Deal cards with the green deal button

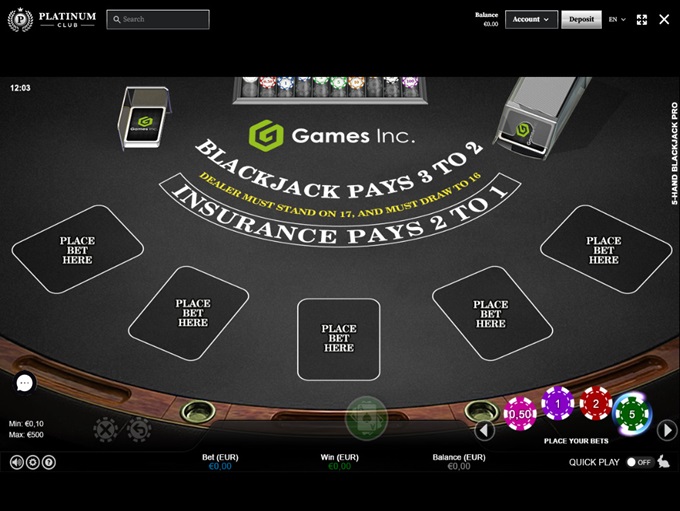(x=366, y=419)
